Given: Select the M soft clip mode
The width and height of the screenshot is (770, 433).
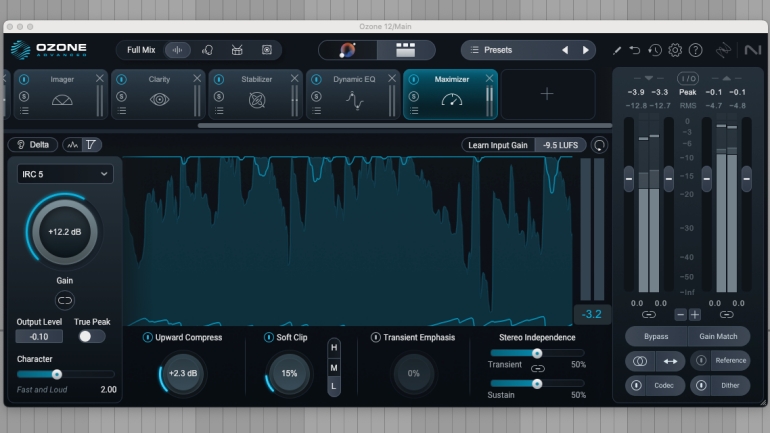Looking at the screenshot, I should click(x=334, y=368).
